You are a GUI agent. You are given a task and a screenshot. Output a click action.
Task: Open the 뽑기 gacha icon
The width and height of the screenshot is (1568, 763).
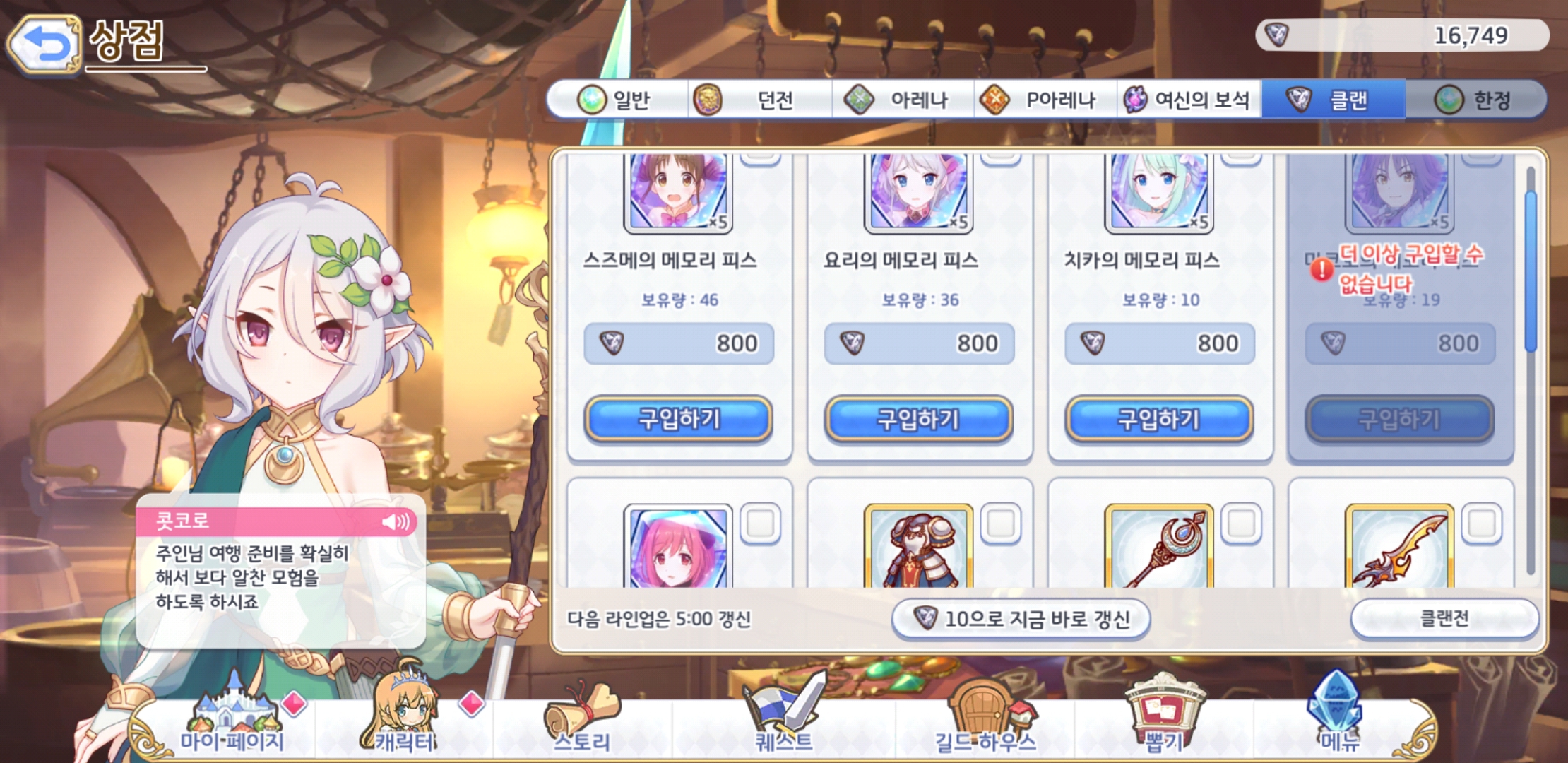[1164, 714]
